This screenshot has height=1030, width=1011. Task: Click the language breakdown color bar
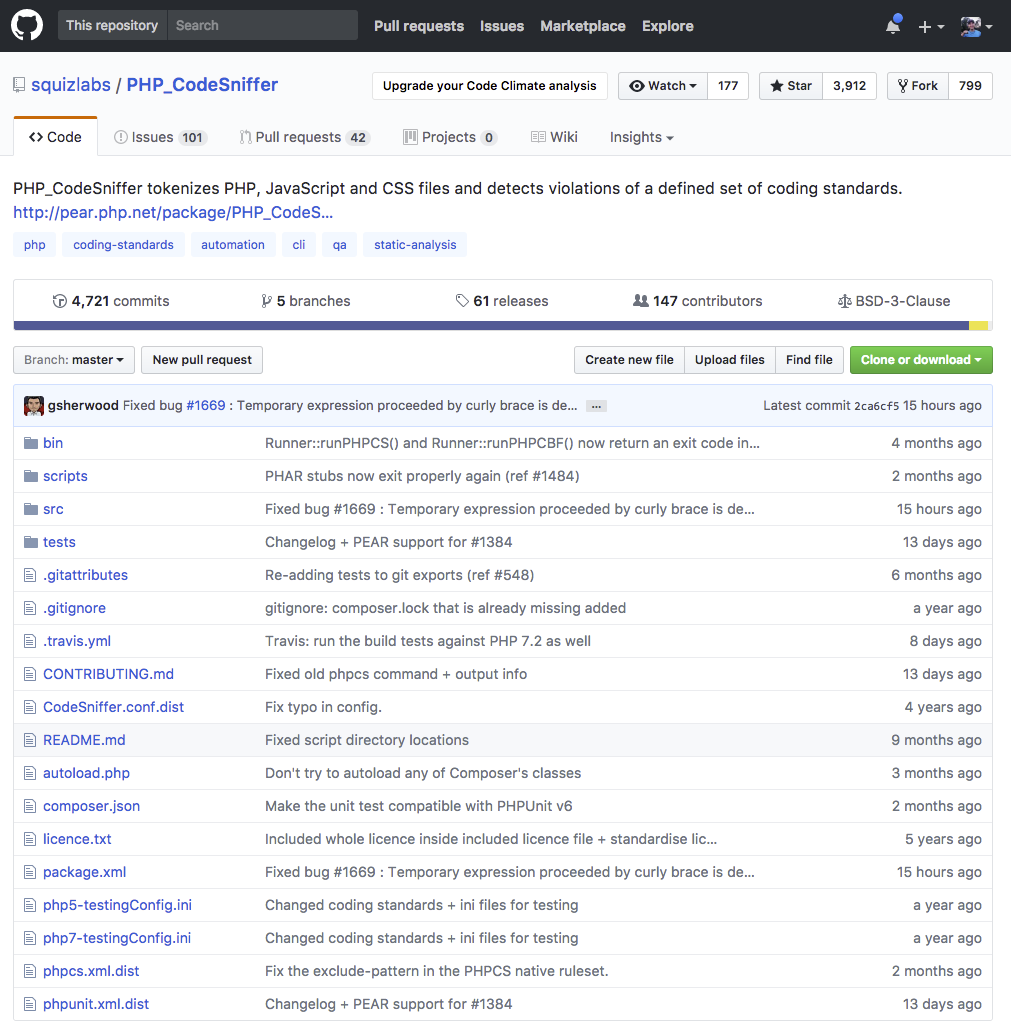click(503, 326)
